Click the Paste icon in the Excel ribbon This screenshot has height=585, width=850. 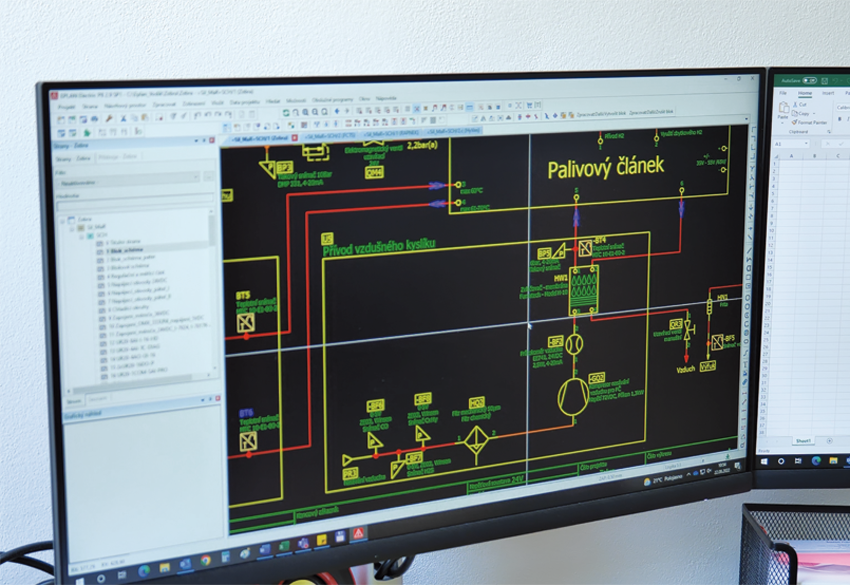click(x=783, y=109)
